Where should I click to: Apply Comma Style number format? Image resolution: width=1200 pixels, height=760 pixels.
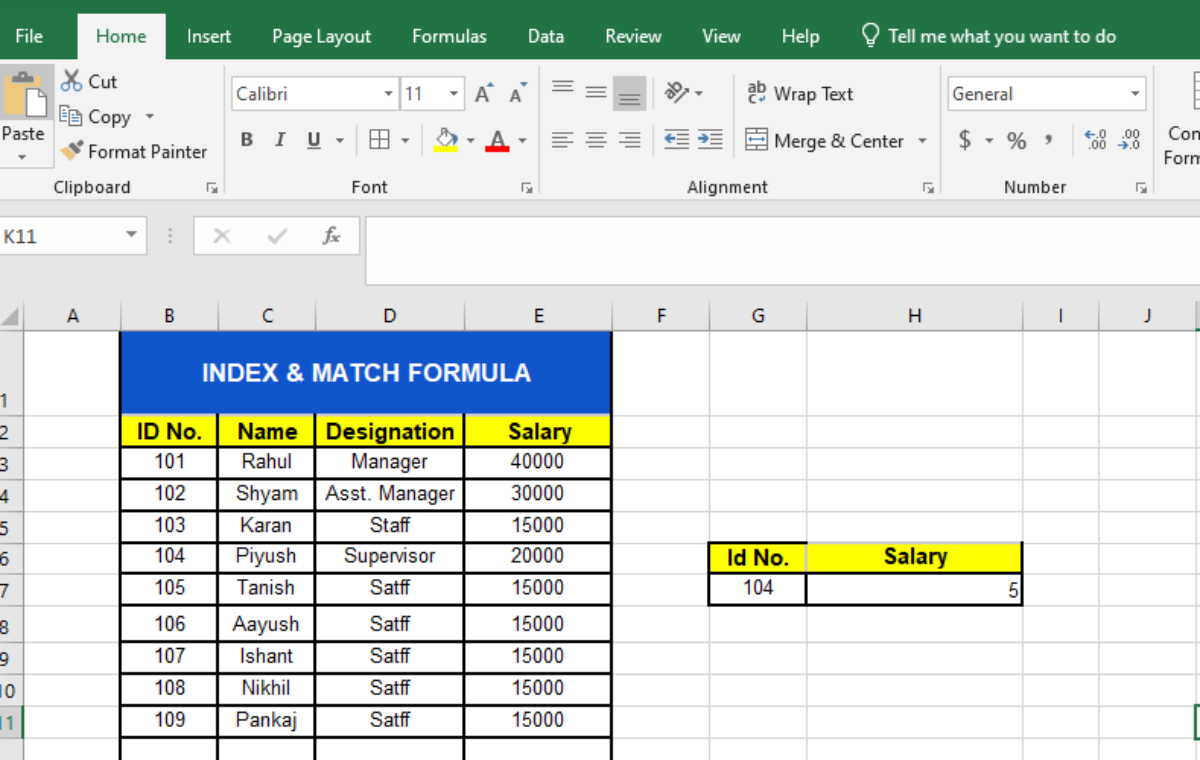click(1048, 140)
